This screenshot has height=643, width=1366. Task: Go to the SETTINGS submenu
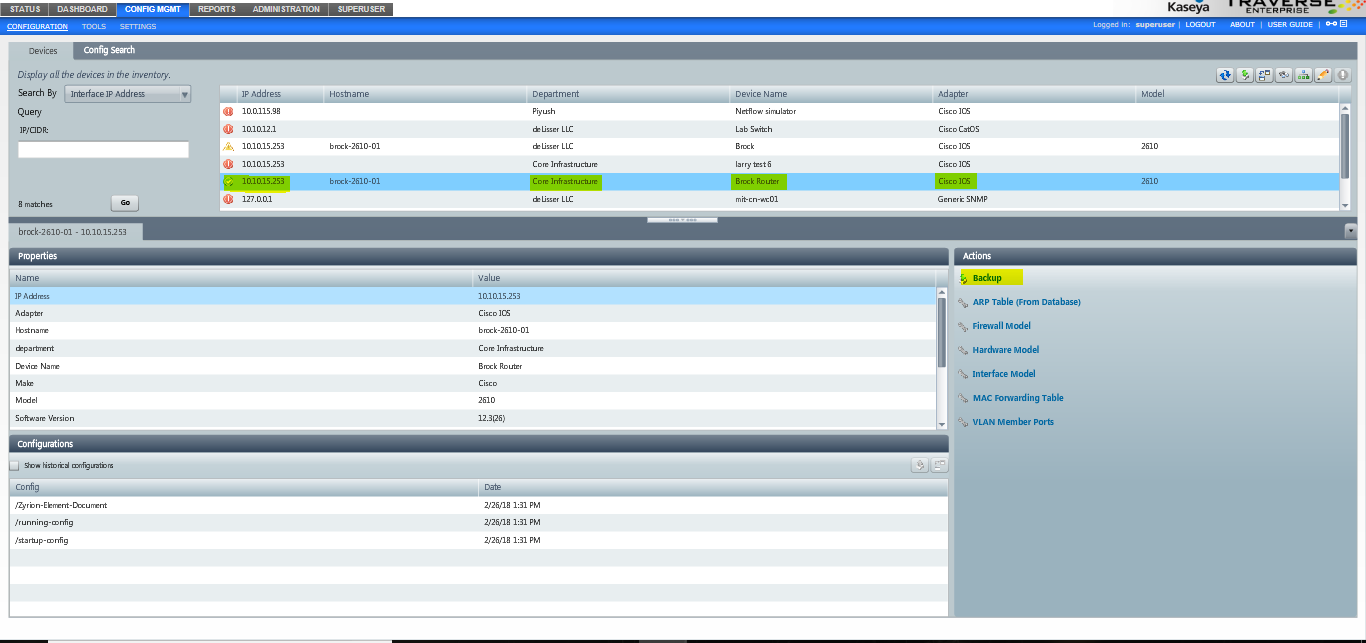tap(138, 26)
